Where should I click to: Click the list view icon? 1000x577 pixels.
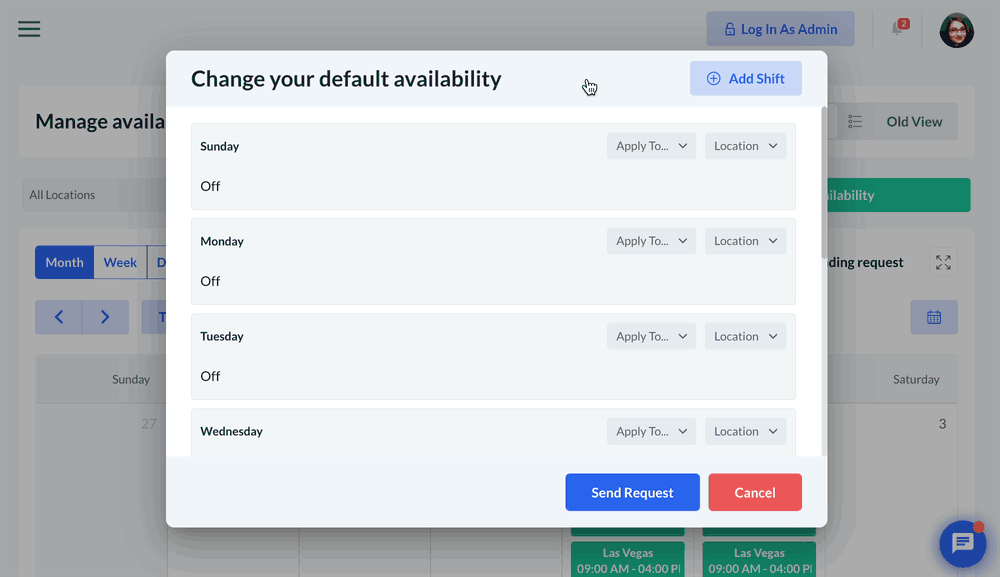(855, 122)
